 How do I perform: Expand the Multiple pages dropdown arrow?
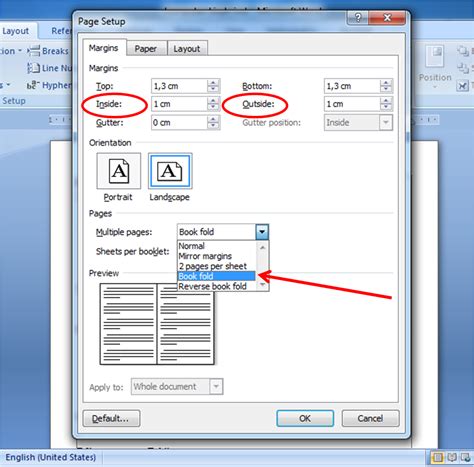pyautogui.click(x=262, y=232)
